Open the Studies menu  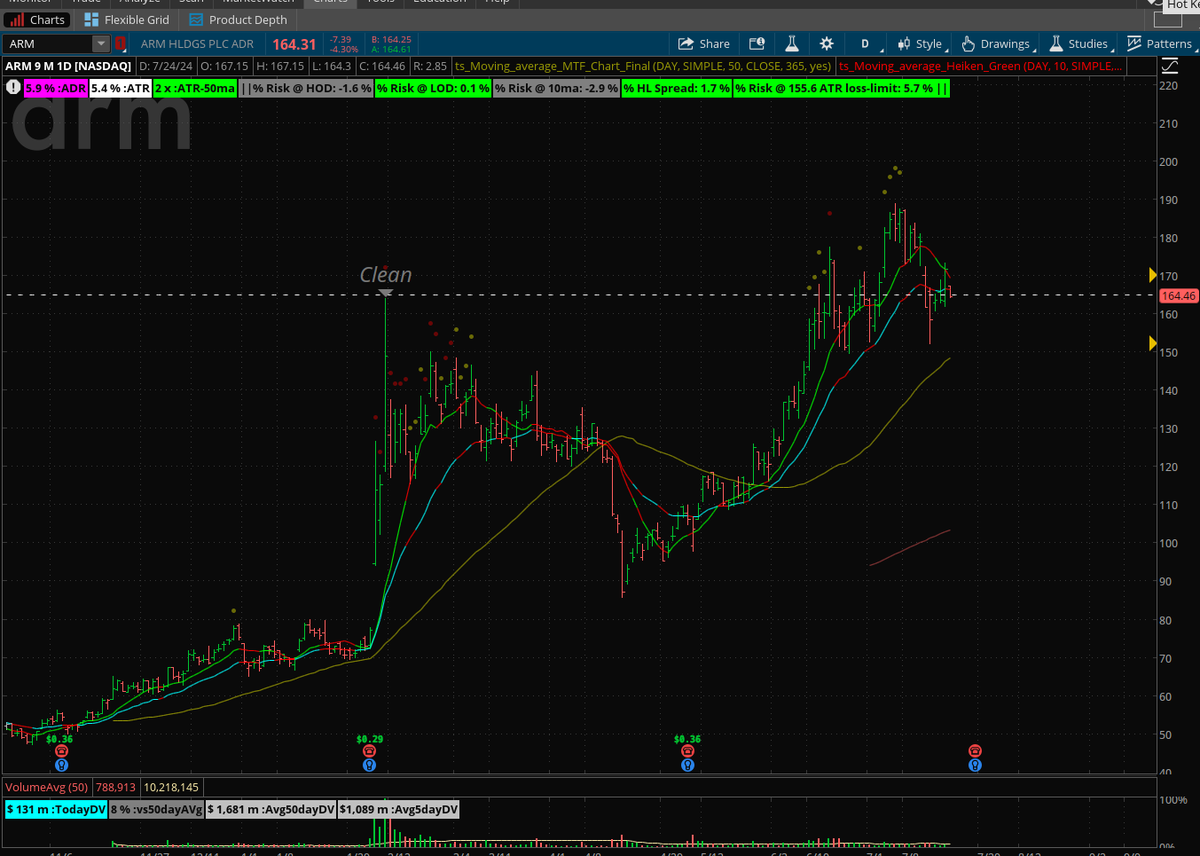click(1078, 44)
